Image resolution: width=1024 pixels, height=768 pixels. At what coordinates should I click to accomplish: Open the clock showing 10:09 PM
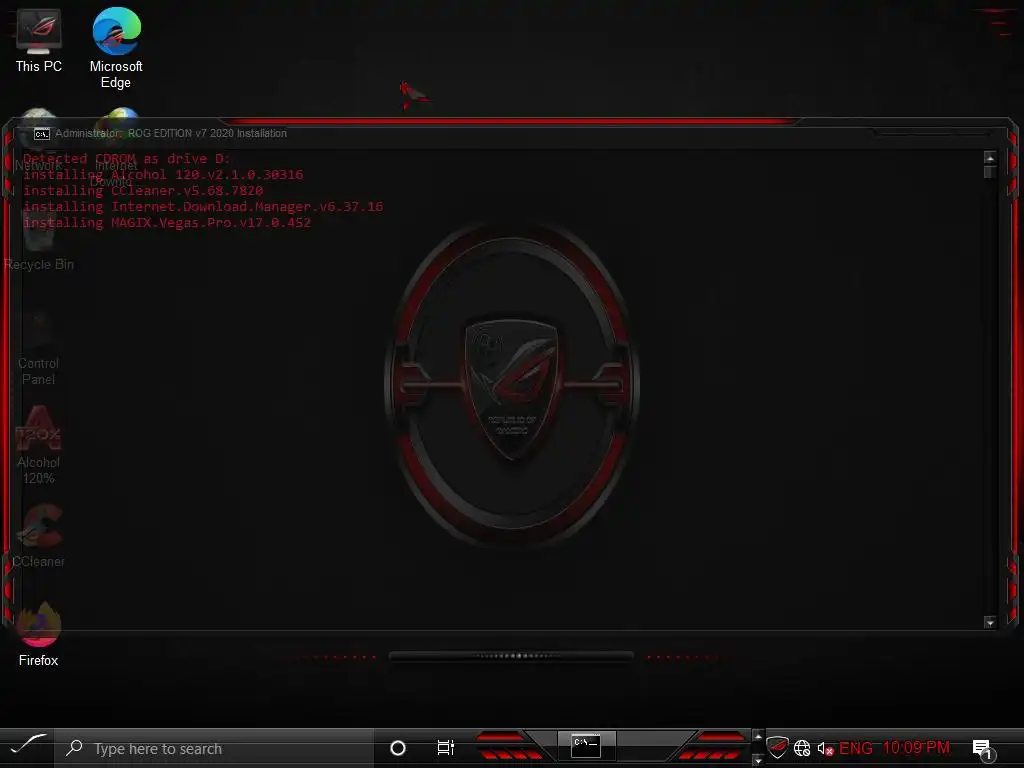916,748
